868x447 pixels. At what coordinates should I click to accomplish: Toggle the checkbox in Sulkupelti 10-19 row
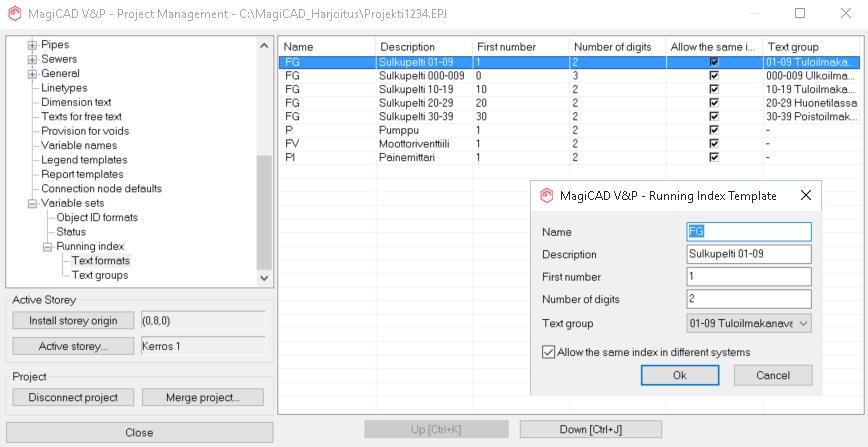(714, 89)
